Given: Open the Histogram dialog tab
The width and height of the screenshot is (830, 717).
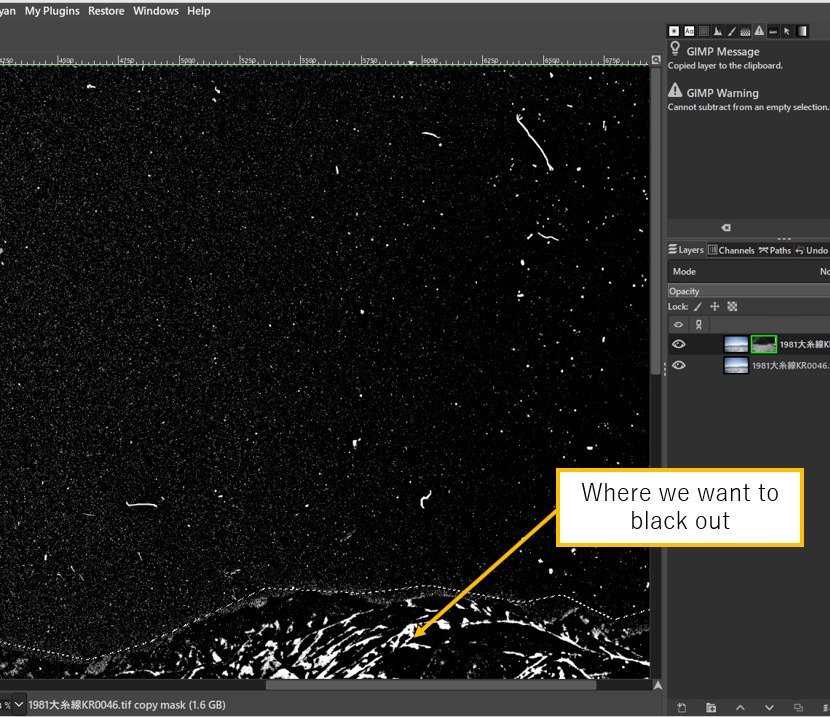Looking at the screenshot, I should click(x=717, y=31).
